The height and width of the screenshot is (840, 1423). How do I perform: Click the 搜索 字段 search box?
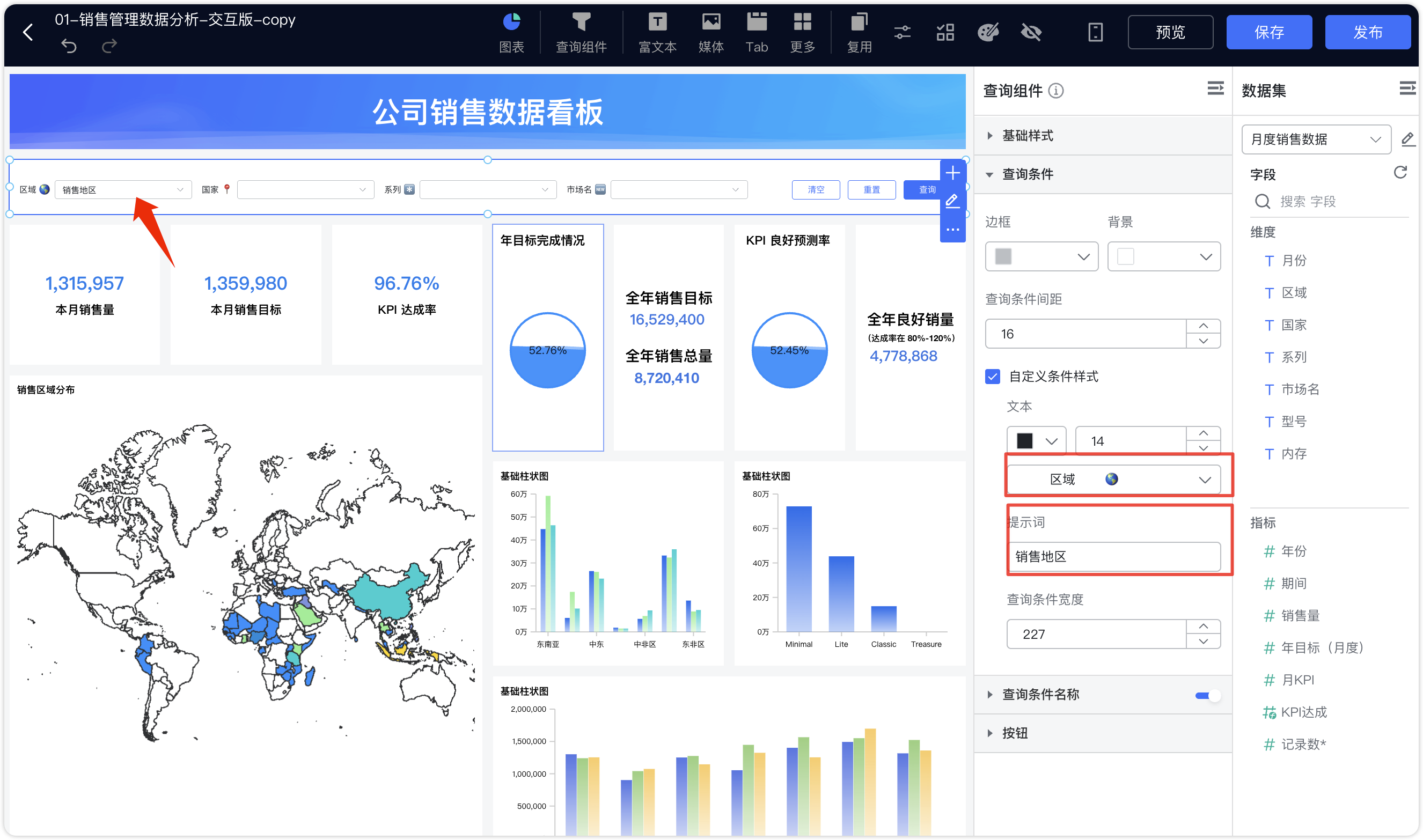[1329, 202]
